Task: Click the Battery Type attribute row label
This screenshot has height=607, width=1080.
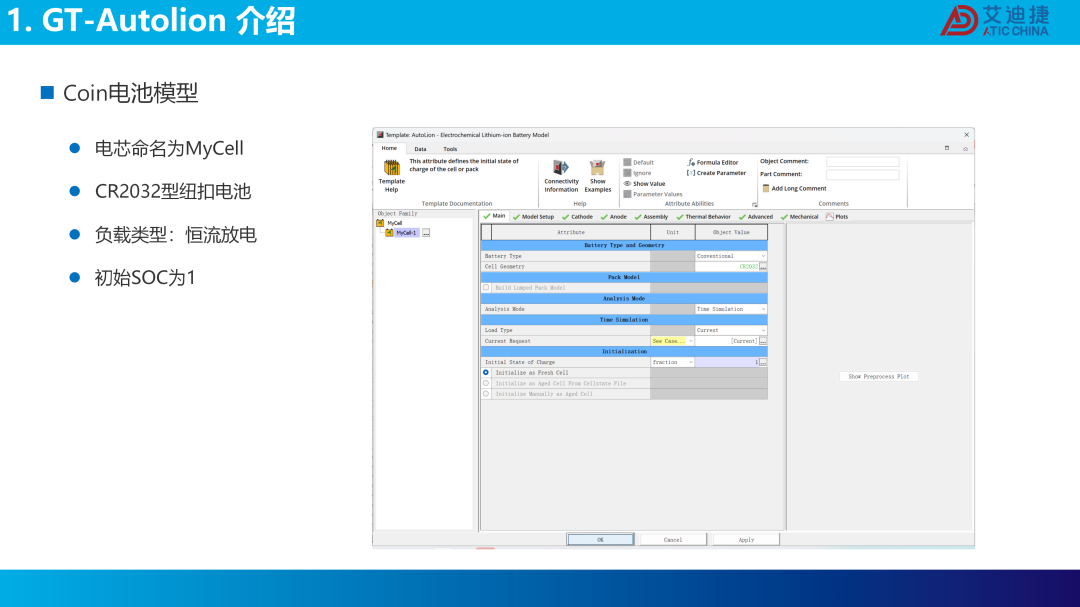Action: tap(503, 256)
